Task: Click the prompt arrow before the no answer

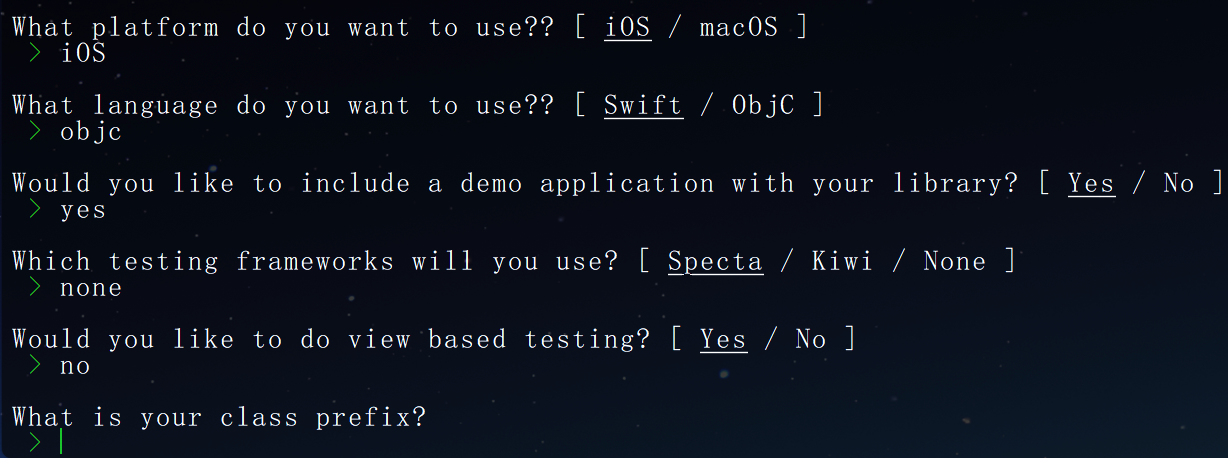Action: (x=35, y=365)
